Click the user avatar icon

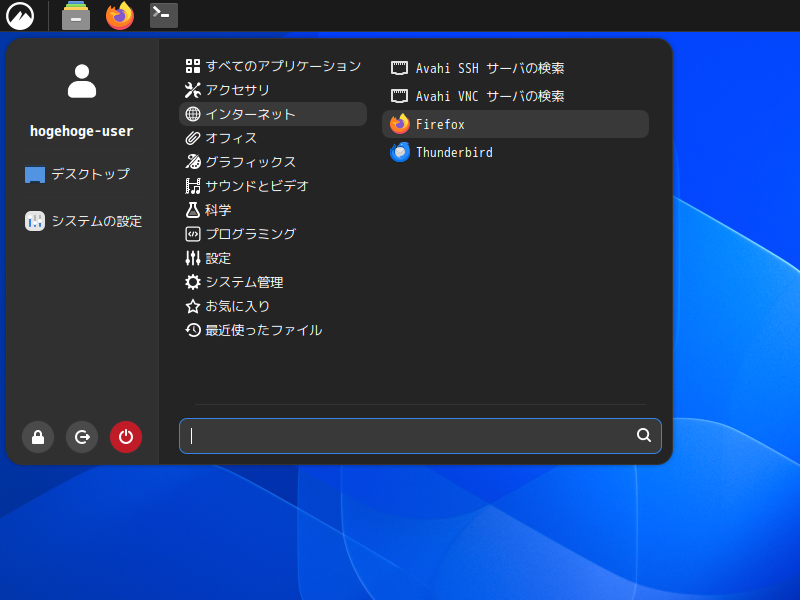(x=82, y=81)
